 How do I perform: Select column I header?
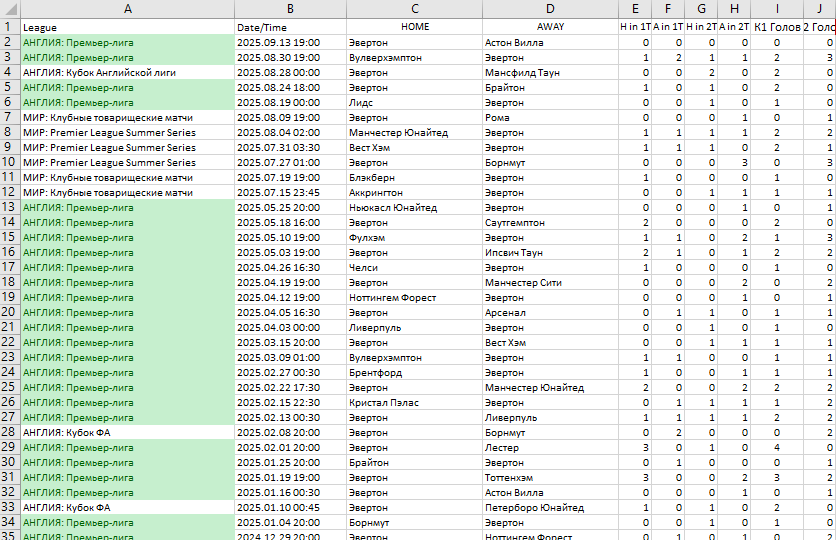click(x=778, y=8)
